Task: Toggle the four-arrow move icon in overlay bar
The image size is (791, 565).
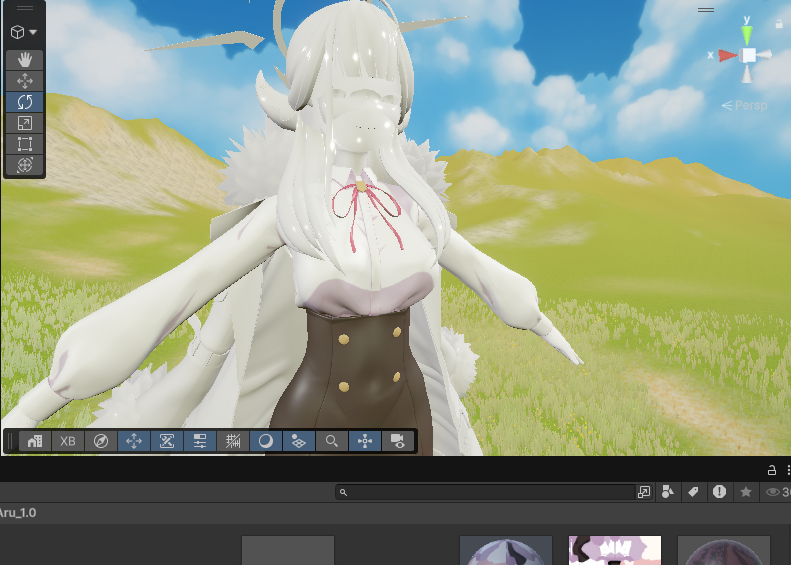Action: [x=134, y=441]
